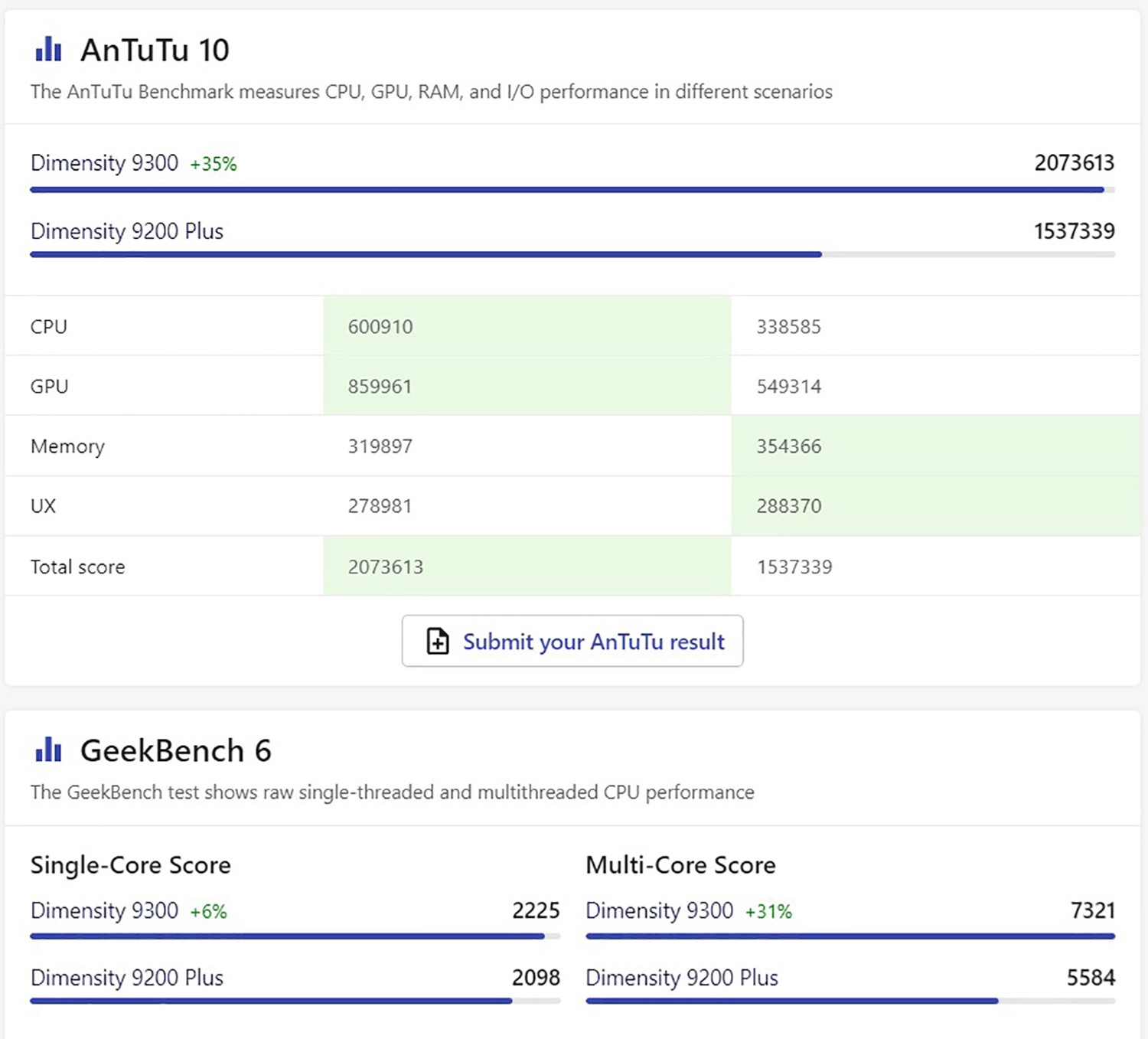Click the UX row label

pyautogui.click(x=44, y=506)
